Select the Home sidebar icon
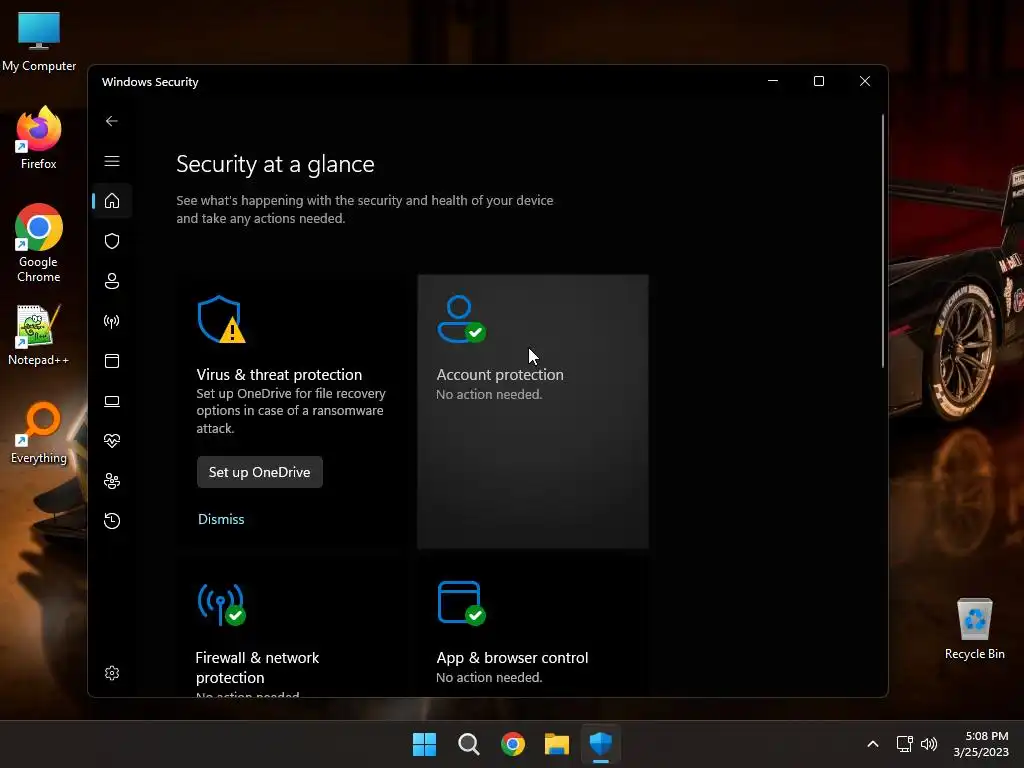 point(112,200)
